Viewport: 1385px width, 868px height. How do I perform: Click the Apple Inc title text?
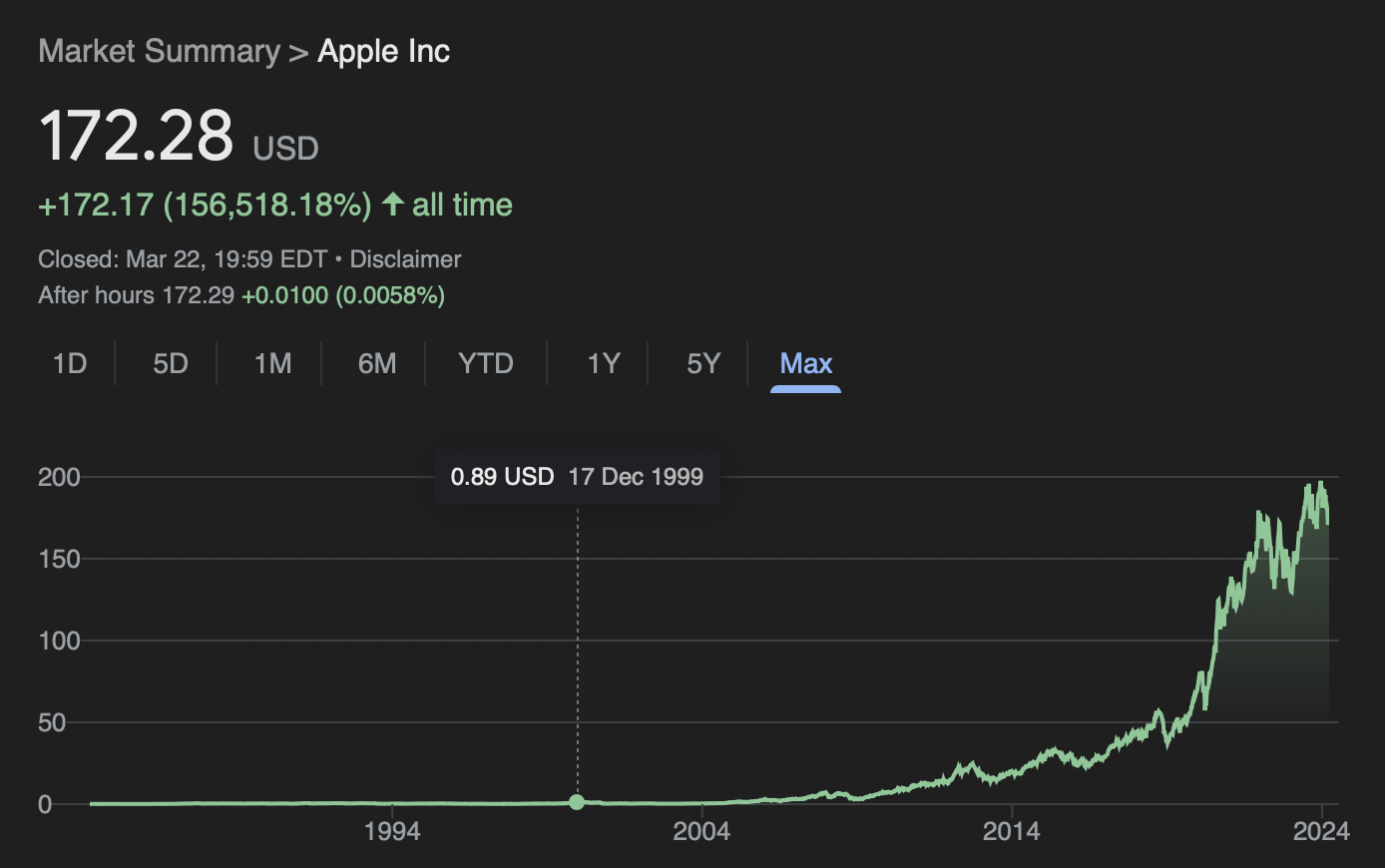[x=384, y=52]
